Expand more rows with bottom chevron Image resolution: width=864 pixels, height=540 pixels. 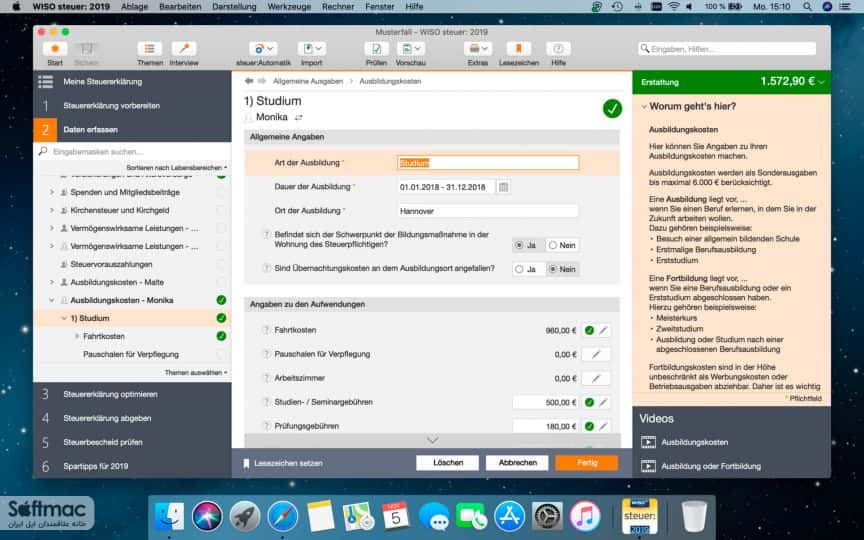coord(433,440)
